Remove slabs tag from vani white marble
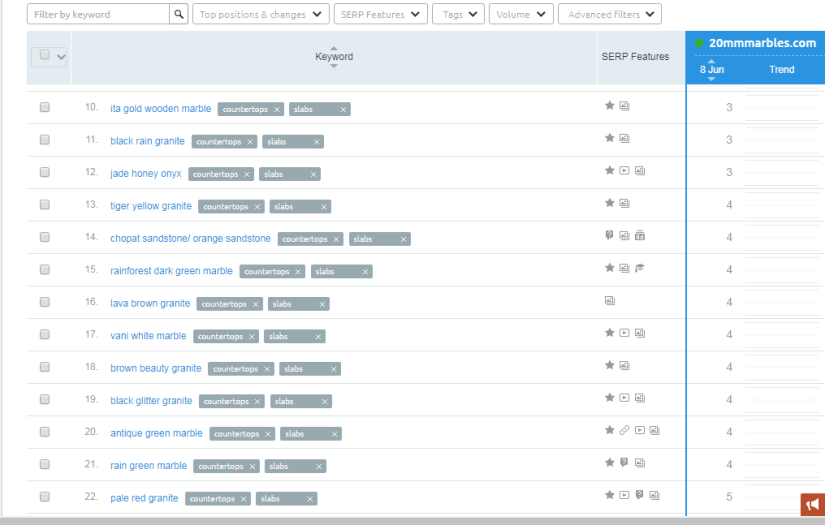The width and height of the screenshot is (825, 525). click(318, 337)
